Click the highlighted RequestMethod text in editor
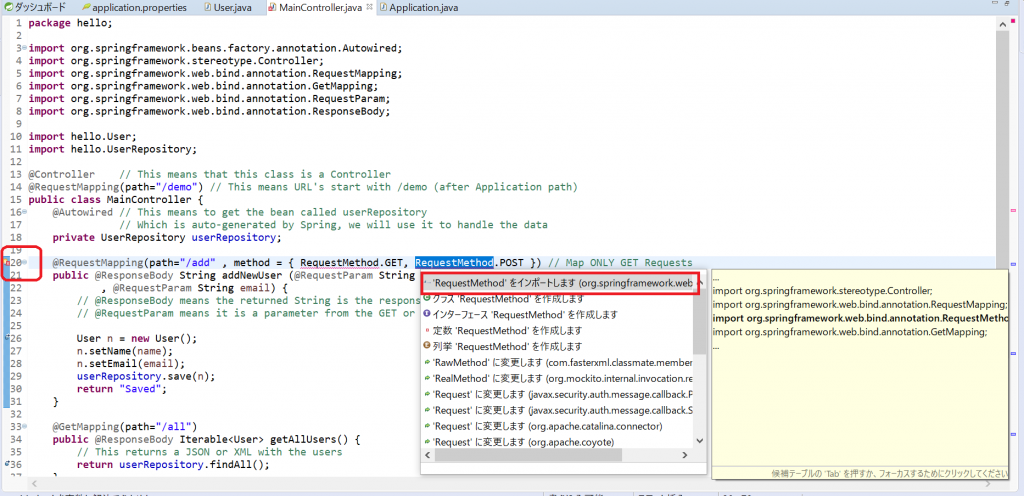Viewport: 1024px width, 496px height. [455, 262]
